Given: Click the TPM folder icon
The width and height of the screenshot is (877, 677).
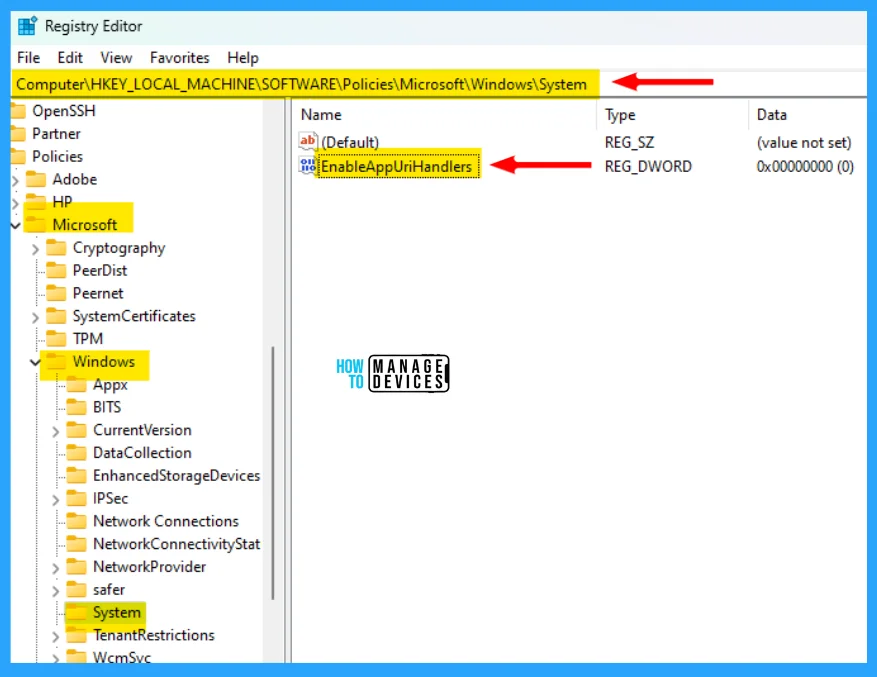Looking at the screenshot, I should pos(56,338).
